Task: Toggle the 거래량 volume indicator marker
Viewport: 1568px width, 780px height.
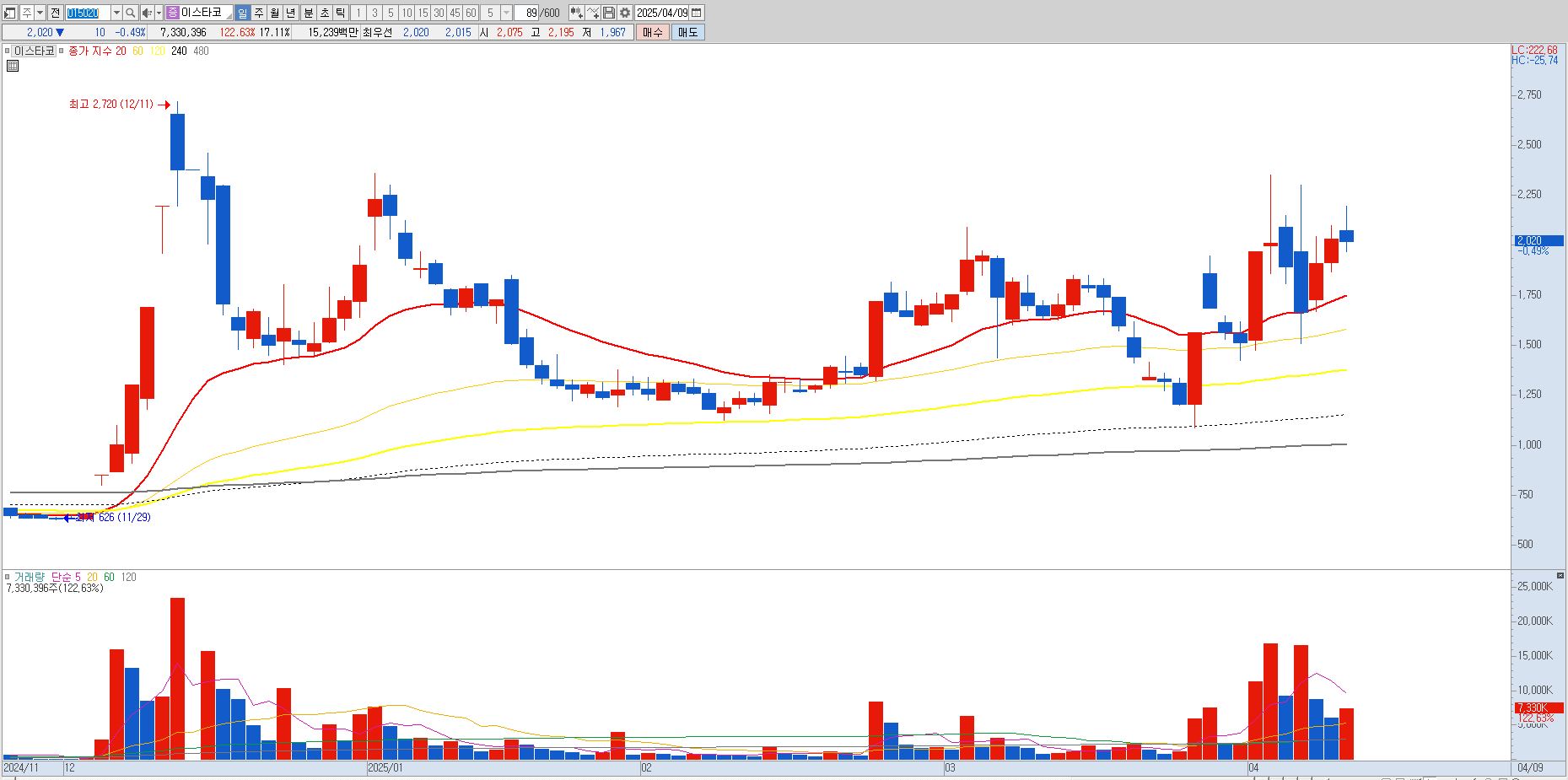Action: (x=8, y=577)
